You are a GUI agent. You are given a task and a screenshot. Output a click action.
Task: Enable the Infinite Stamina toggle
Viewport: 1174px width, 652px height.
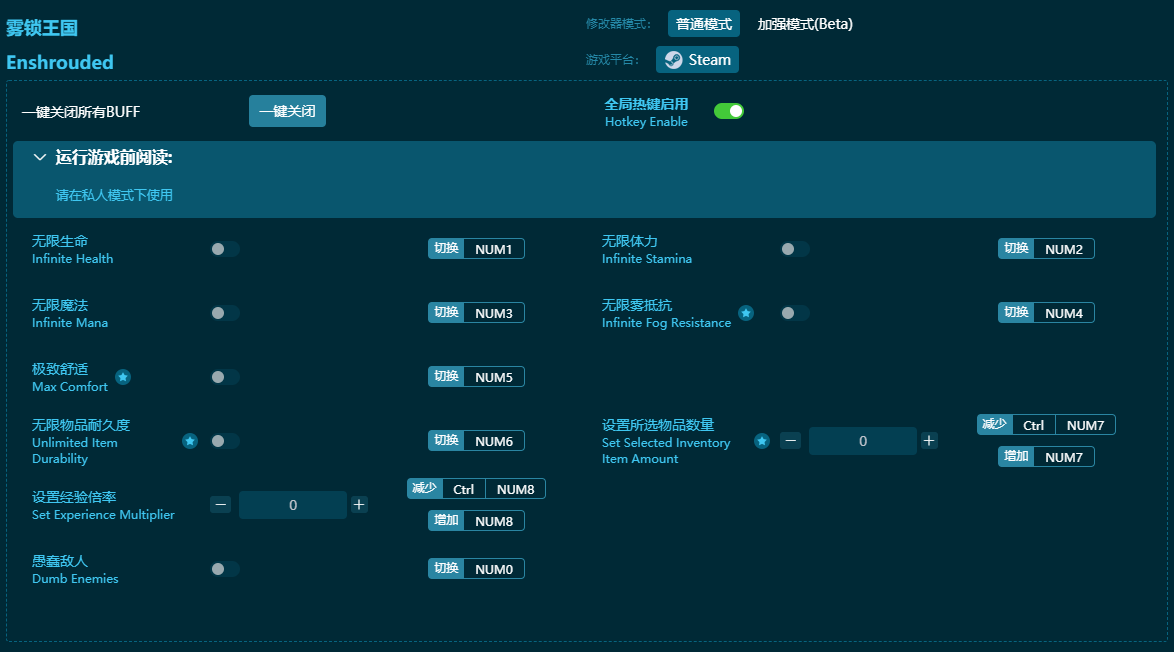pos(794,249)
